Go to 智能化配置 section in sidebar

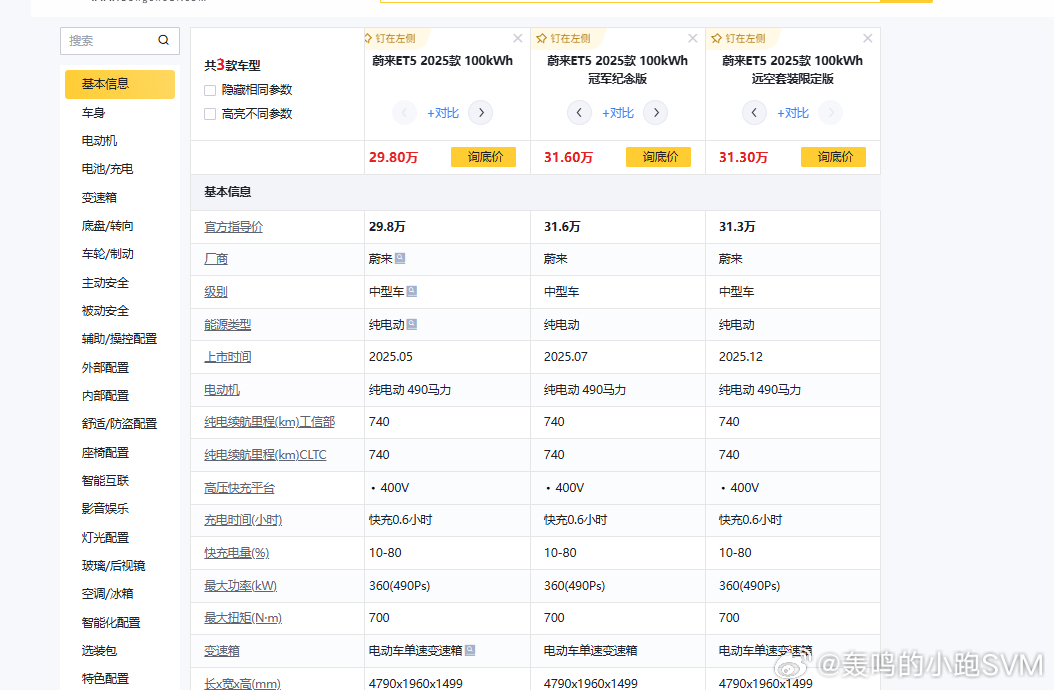(111, 622)
